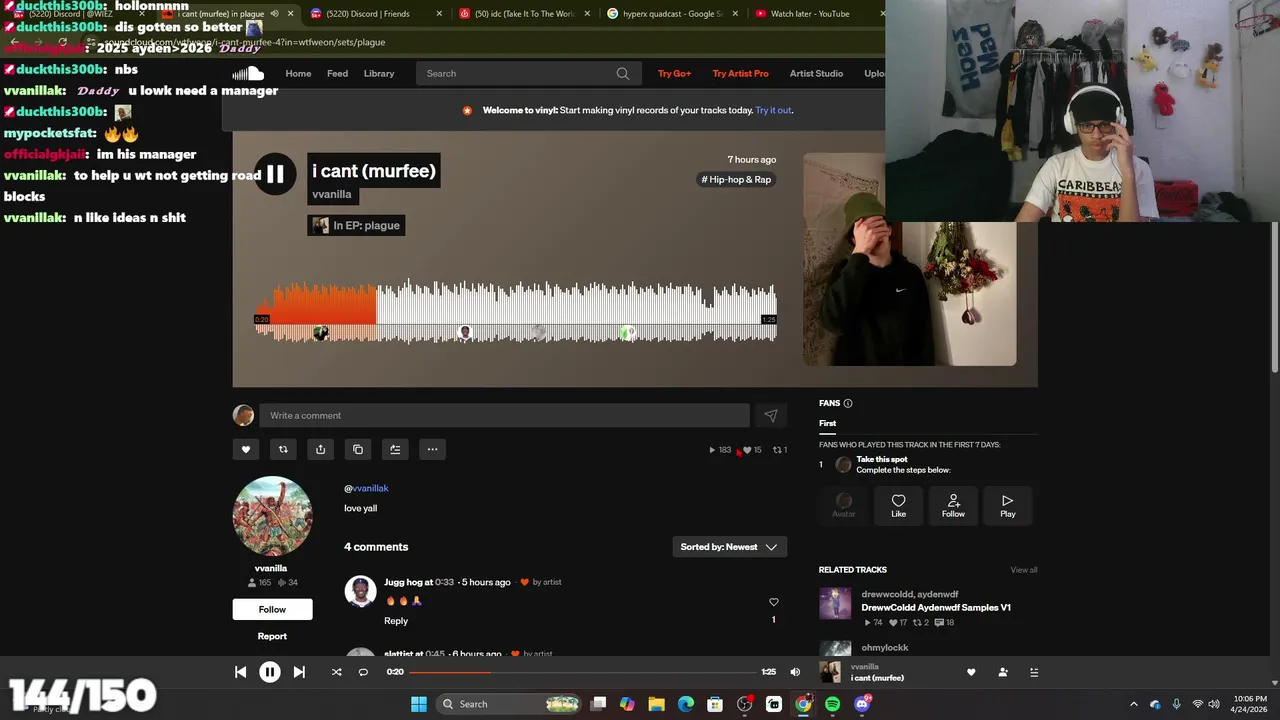Like the track with the heart button under the comment box
This screenshot has width=1280, height=720.
[x=246, y=449]
